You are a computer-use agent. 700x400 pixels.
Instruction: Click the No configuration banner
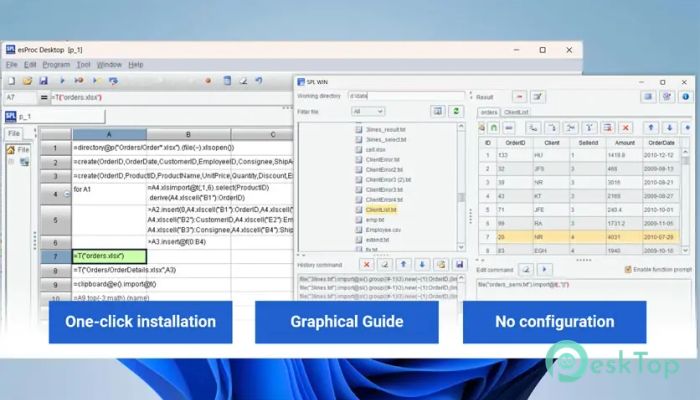(554, 322)
